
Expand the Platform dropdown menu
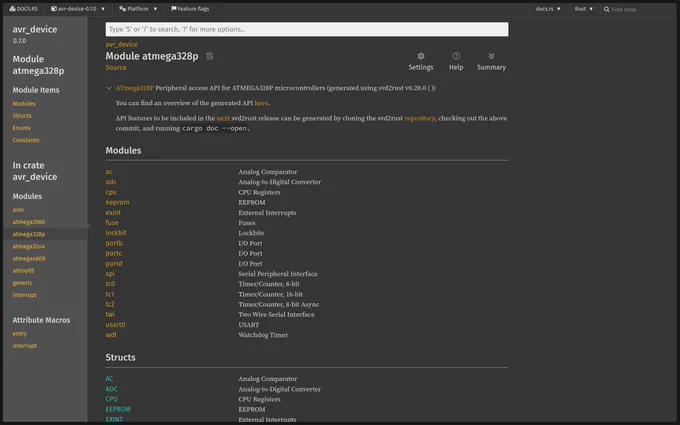pos(138,9)
